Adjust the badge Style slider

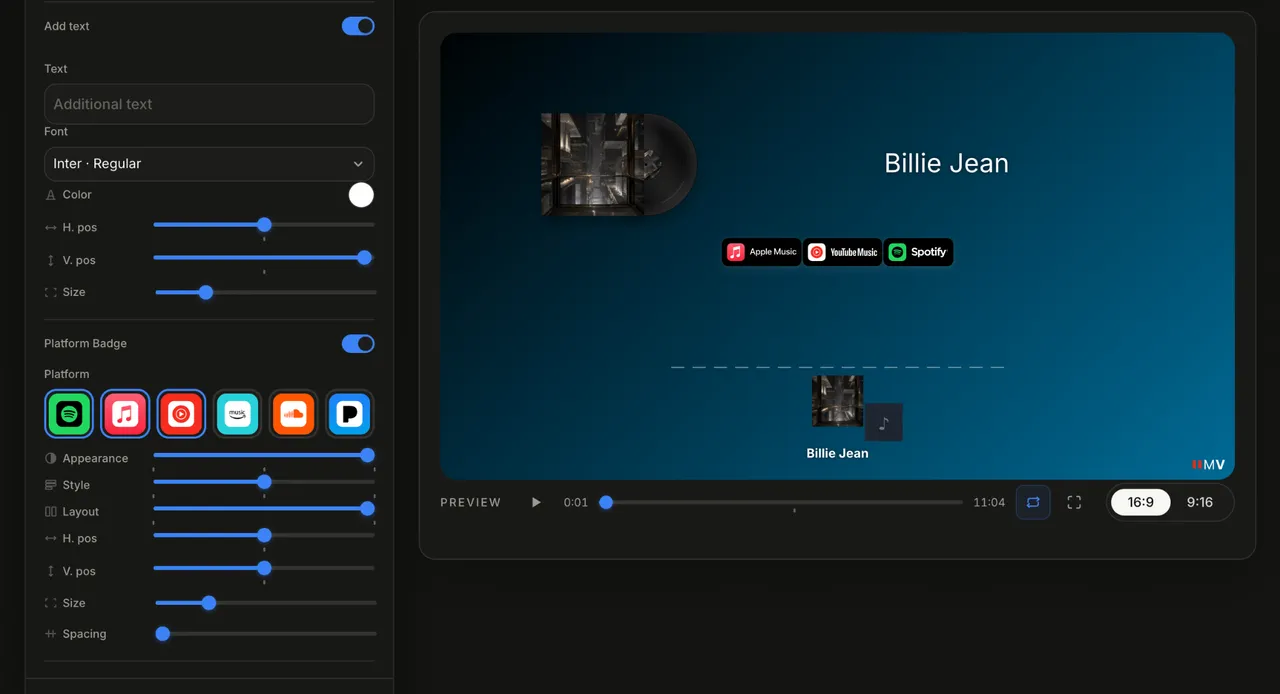264,482
